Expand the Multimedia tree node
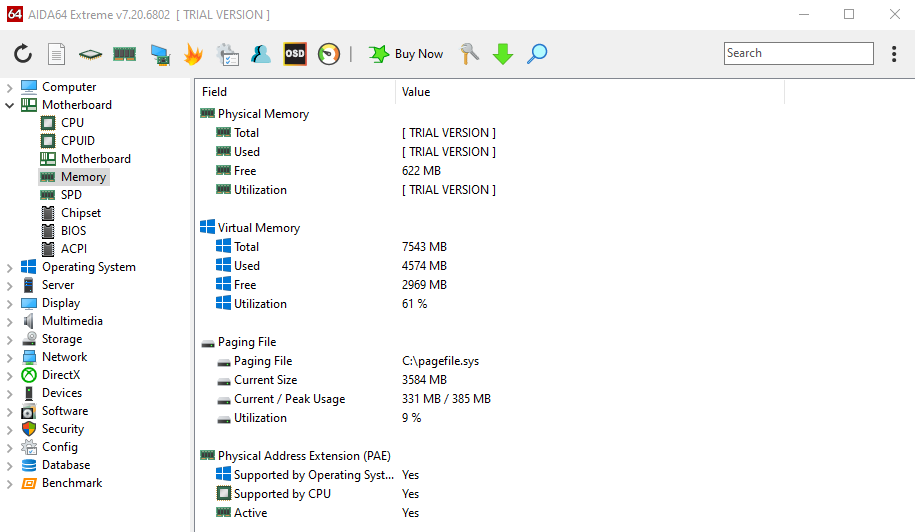 click(9, 322)
